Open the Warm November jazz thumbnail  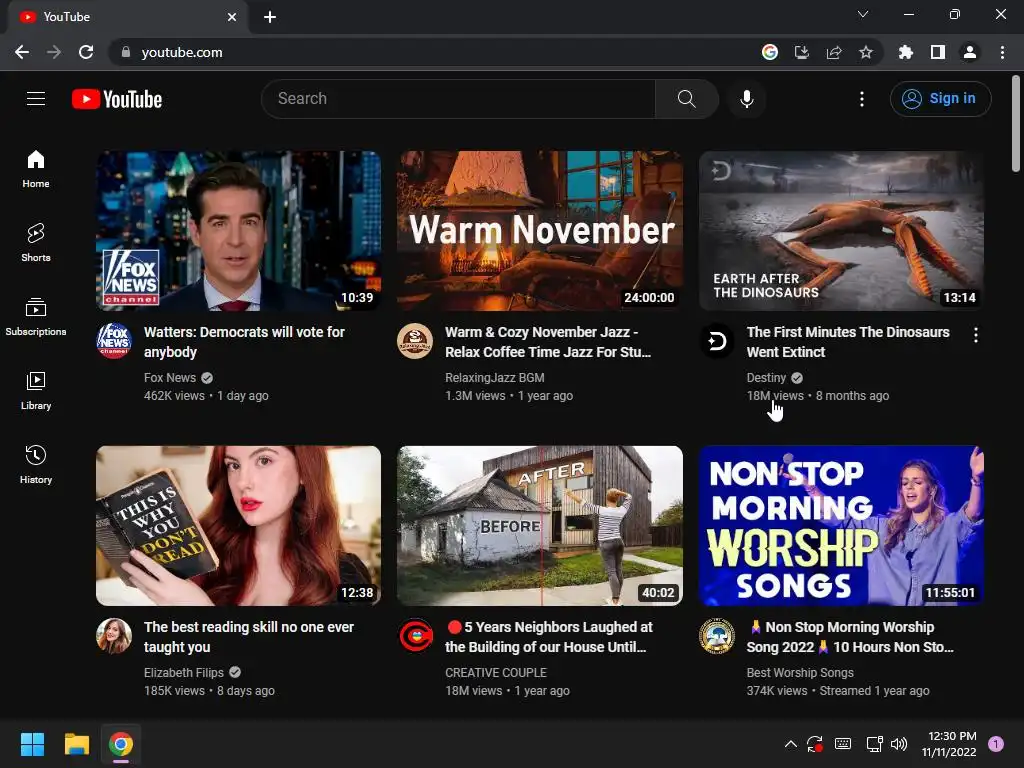540,231
